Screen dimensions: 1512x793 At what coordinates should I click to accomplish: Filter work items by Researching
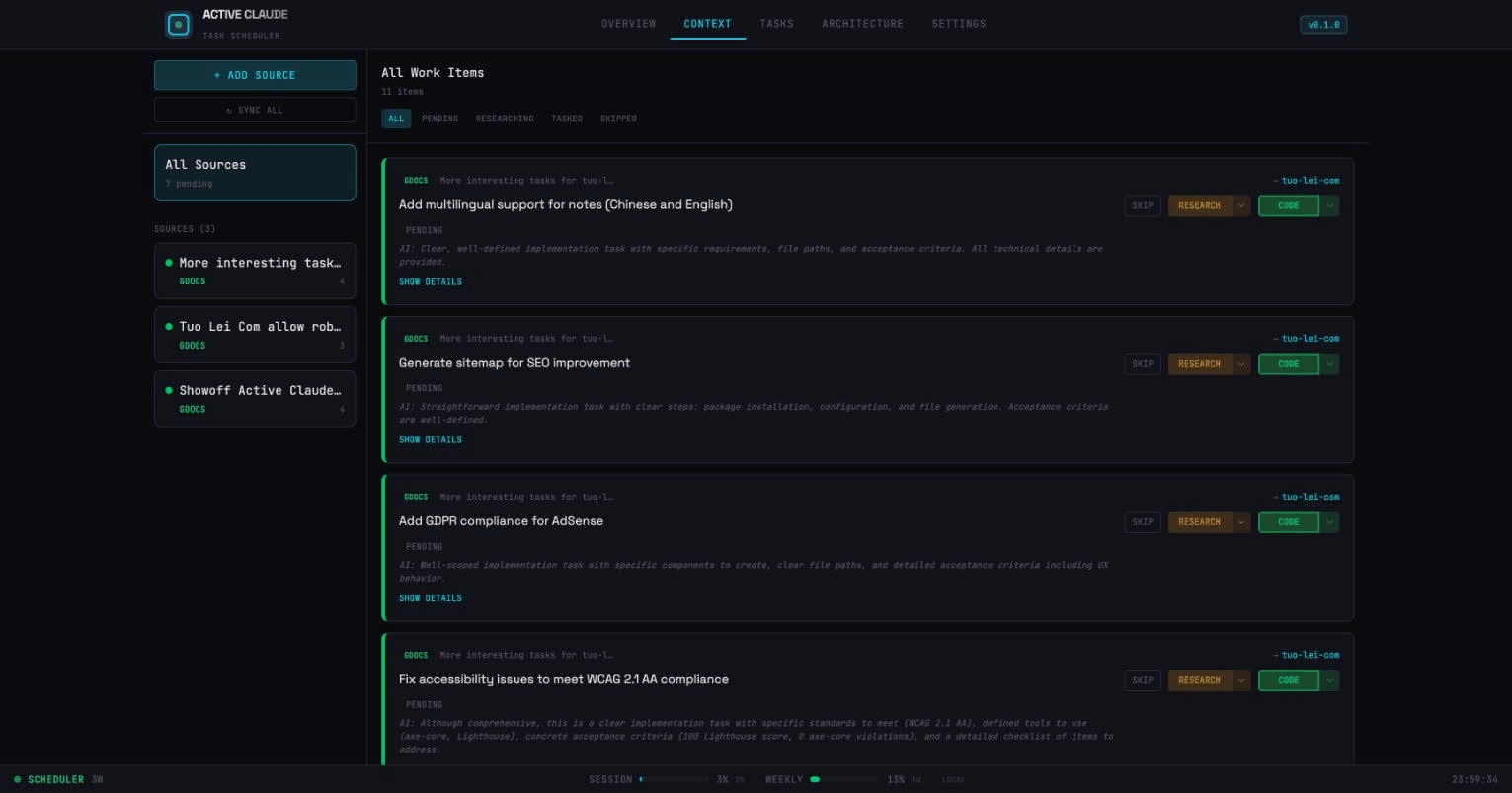pos(504,119)
